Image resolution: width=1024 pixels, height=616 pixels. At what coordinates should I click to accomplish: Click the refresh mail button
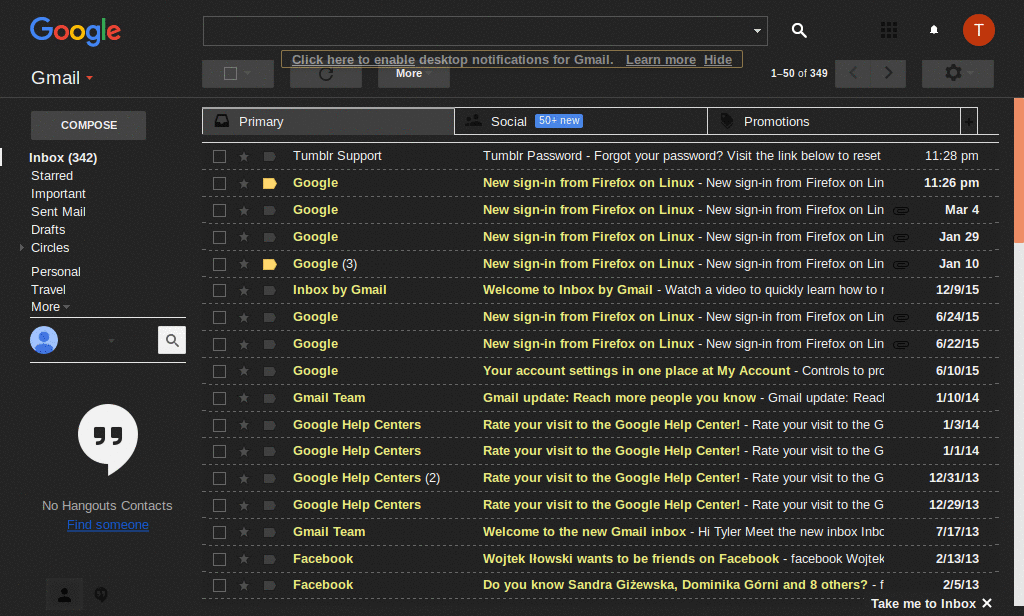(x=326, y=74)
